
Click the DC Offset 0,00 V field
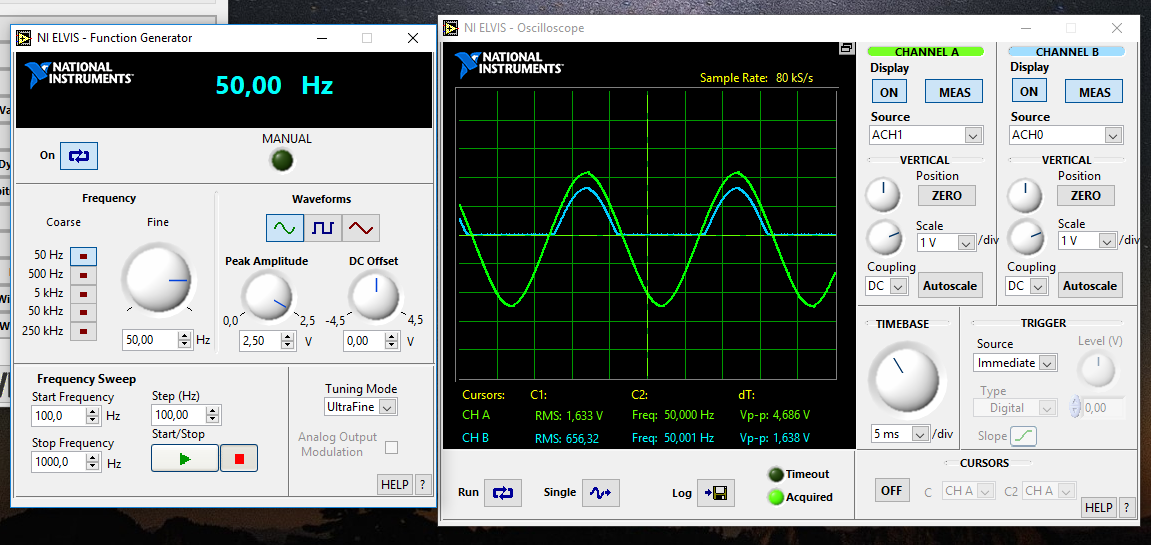365,342
